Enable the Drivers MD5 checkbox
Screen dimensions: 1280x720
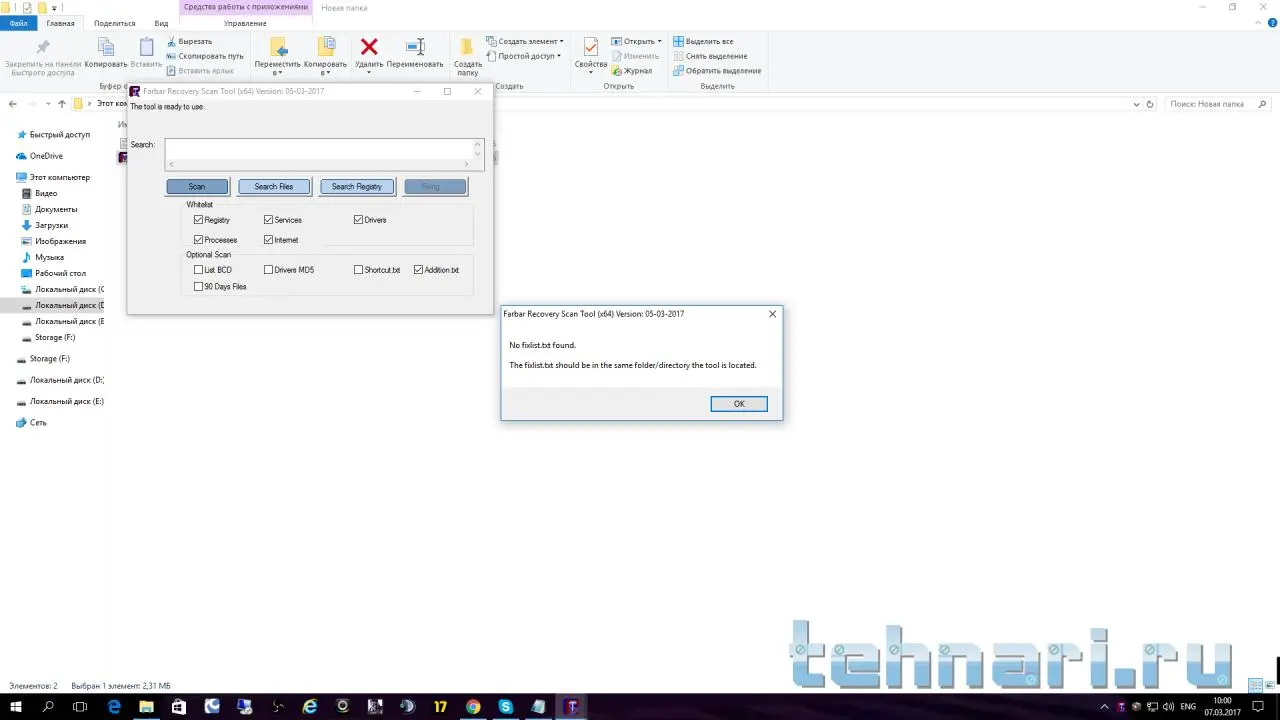click(268, 270)
